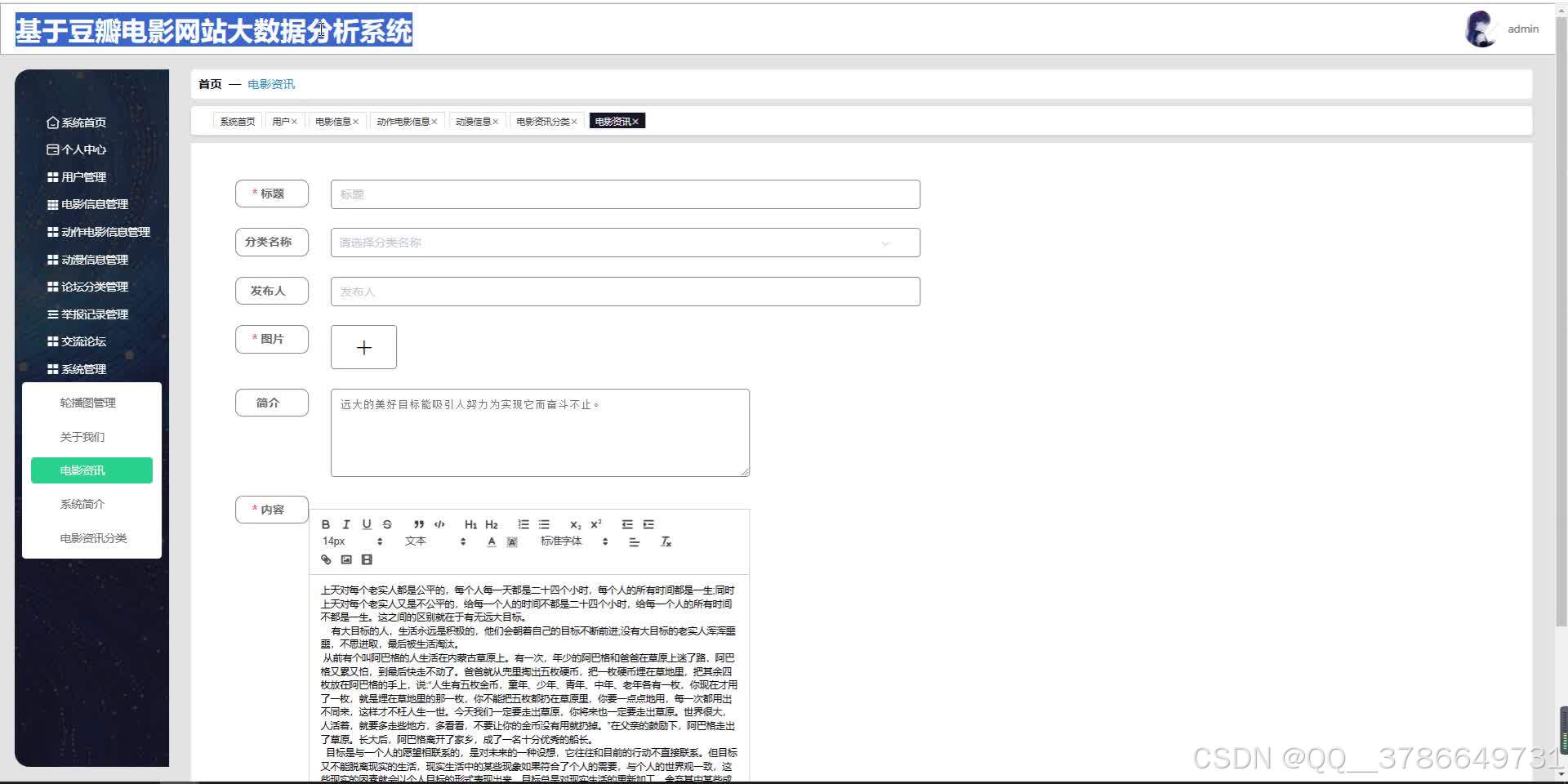Create a bulleted list

point(544,524)
